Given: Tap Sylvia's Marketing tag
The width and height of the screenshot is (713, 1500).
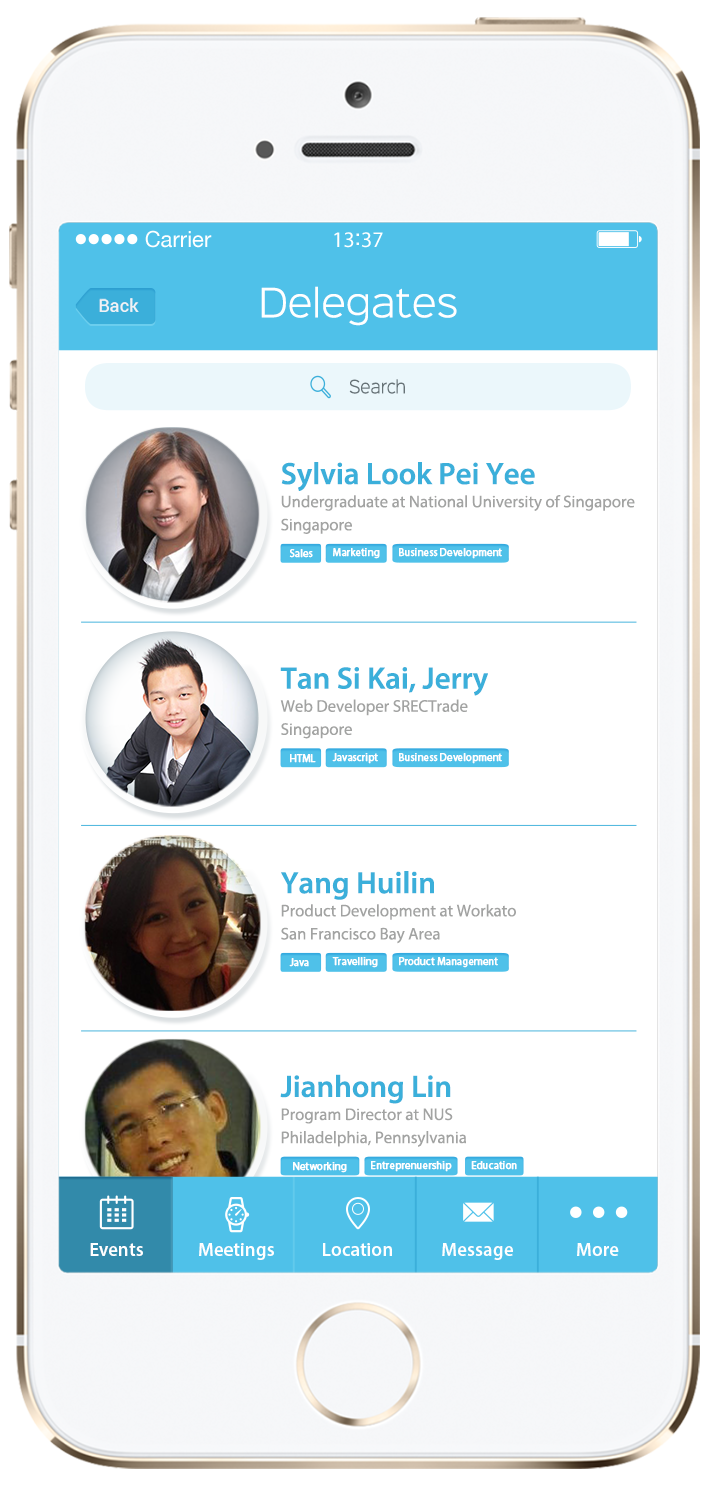Looking at the screenshot, I should click(x=356, y=553).
